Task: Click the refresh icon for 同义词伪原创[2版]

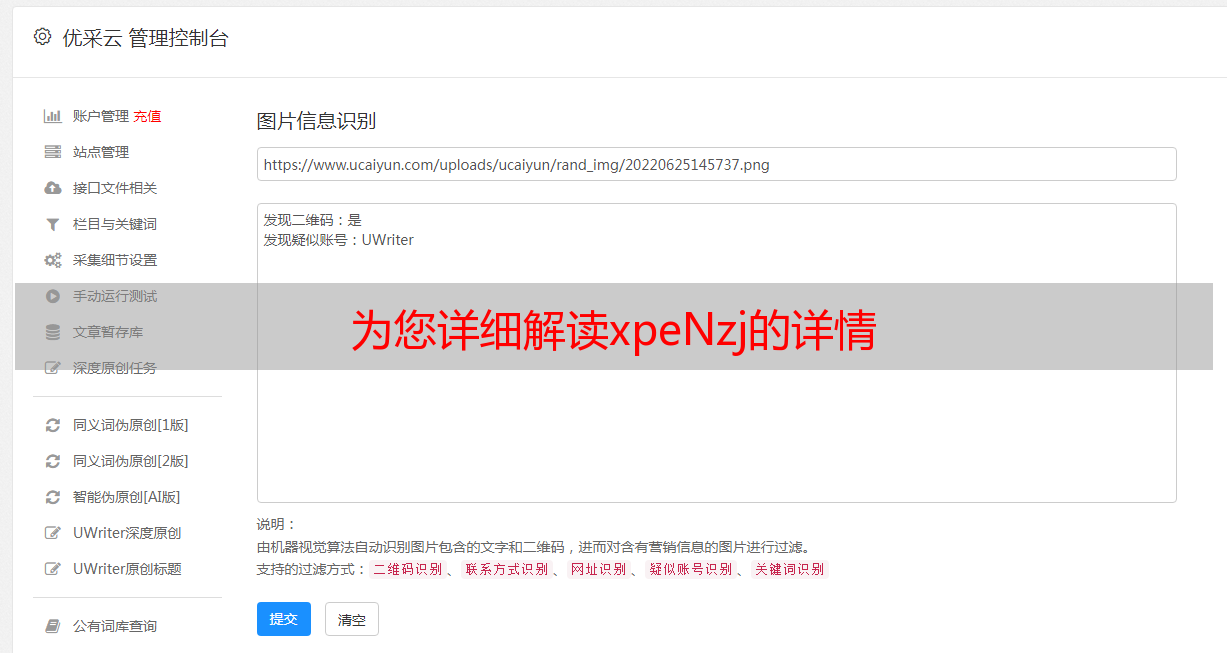Action: (53, 461)
